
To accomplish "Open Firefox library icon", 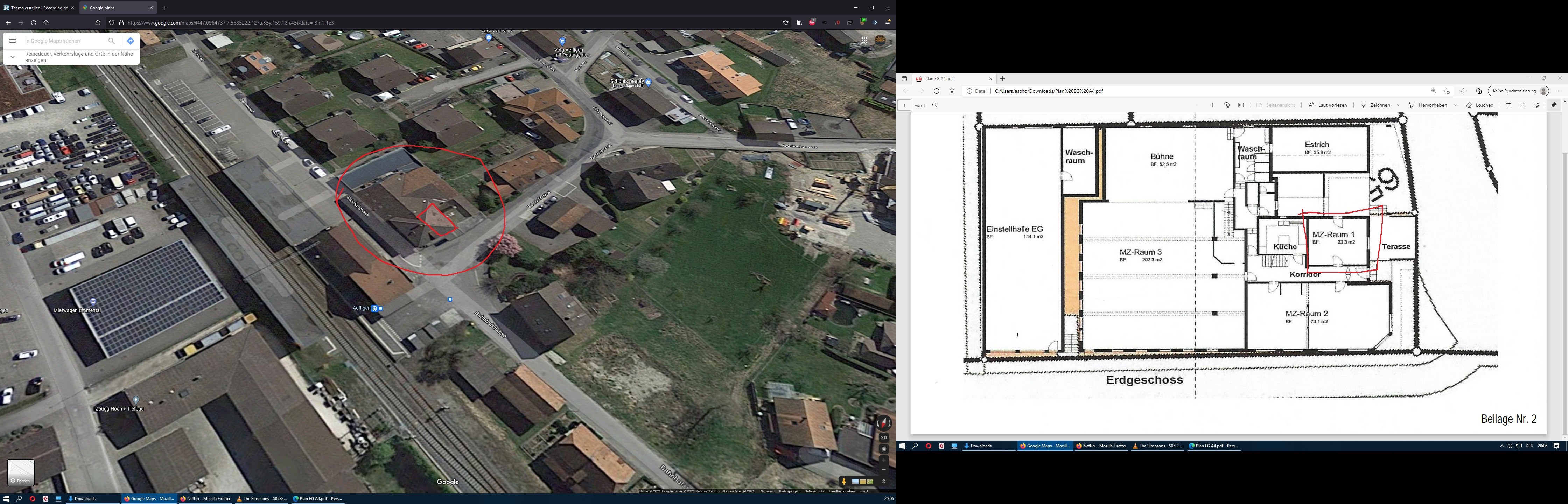I will [799, 22].
